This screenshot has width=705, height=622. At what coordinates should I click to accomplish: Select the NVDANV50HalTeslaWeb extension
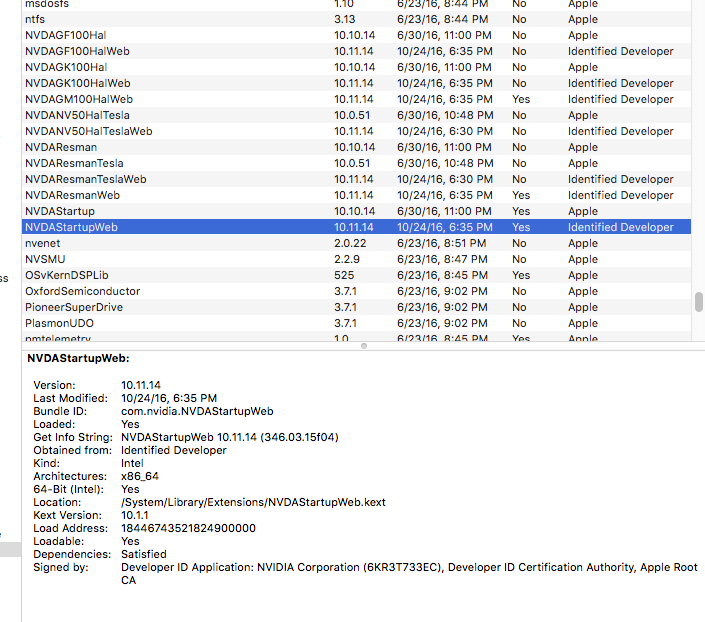356,131
